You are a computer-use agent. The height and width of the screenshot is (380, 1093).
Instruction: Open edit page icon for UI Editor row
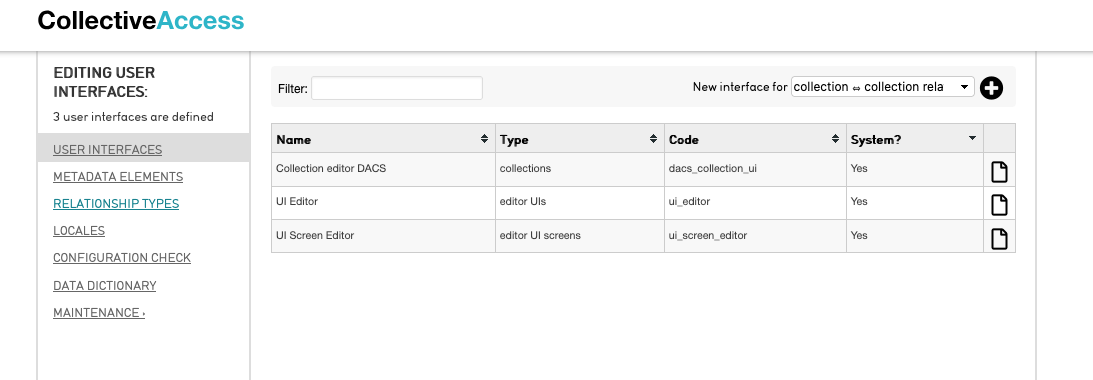tap(999, 205)
